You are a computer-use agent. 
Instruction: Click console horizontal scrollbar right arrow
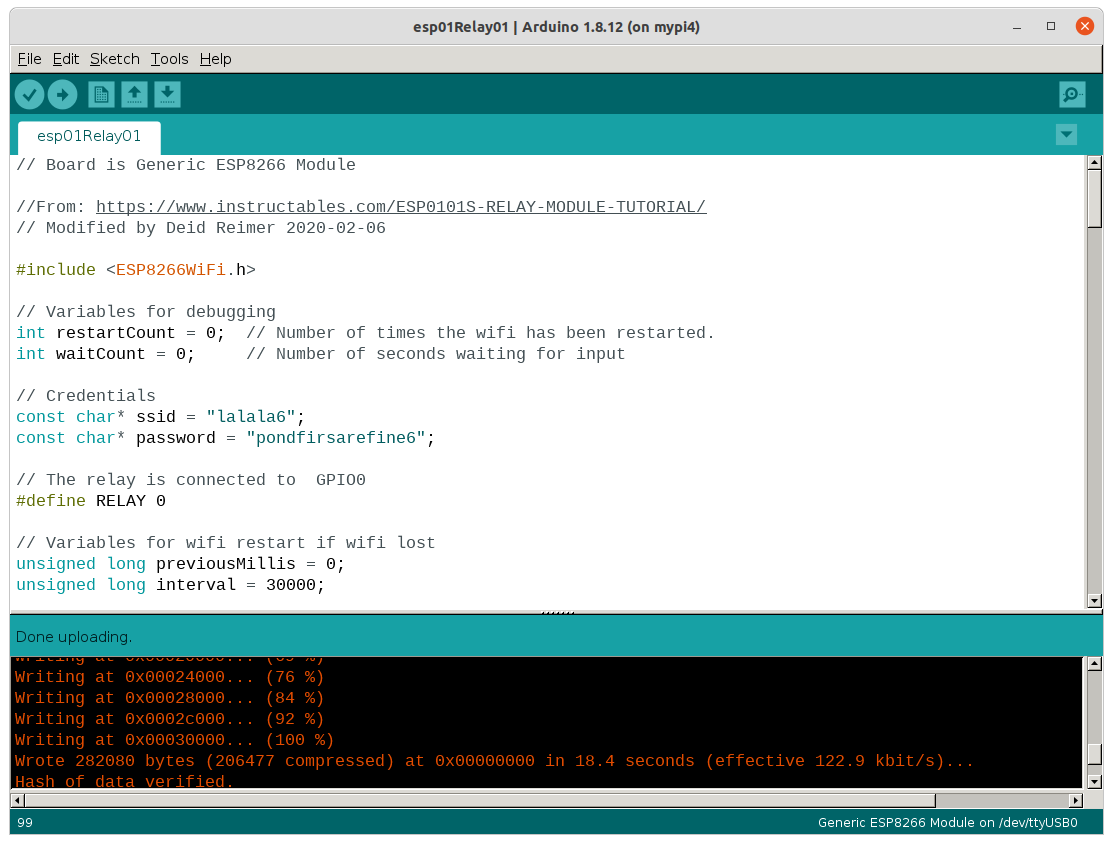(1076, 800)
